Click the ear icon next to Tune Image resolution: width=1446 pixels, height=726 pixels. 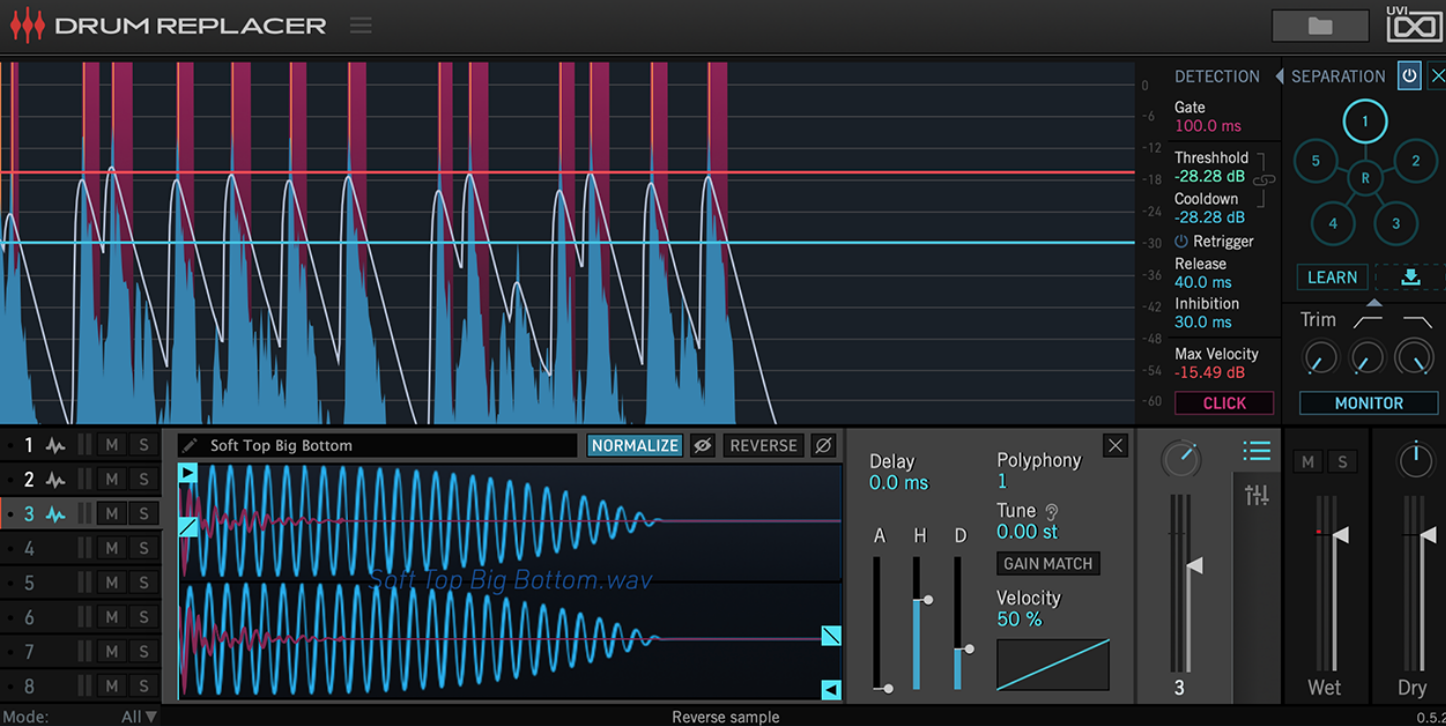1051,511
